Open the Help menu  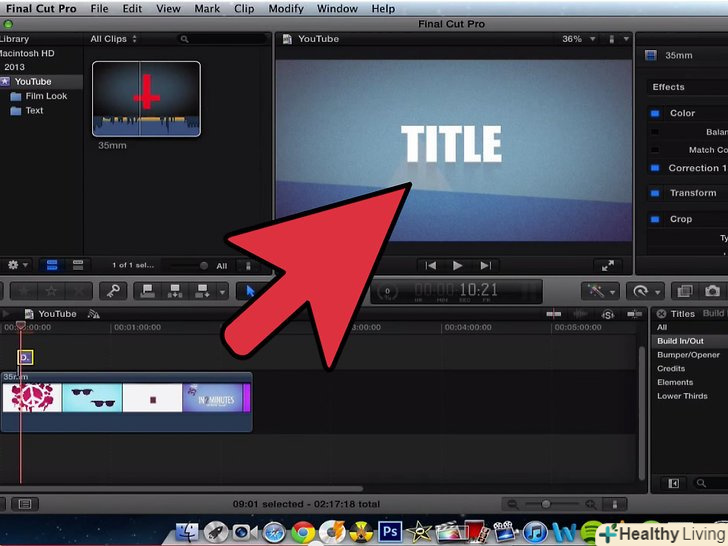[x=383, y=9]
